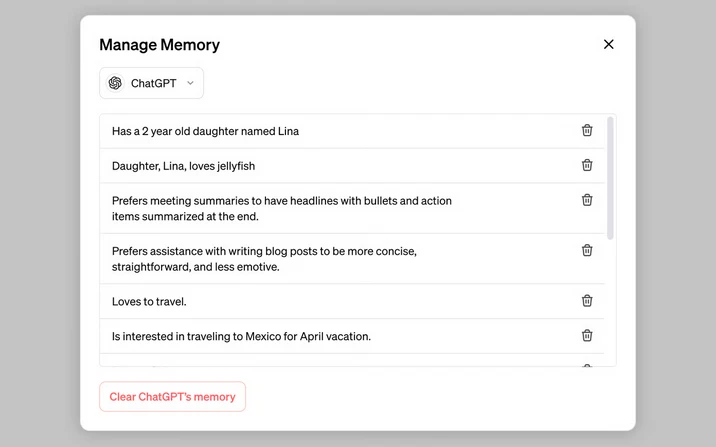This screenshot has width=716, height=447.
Task: Remove the meeting summaries preference memory
Action: (587, 200)
